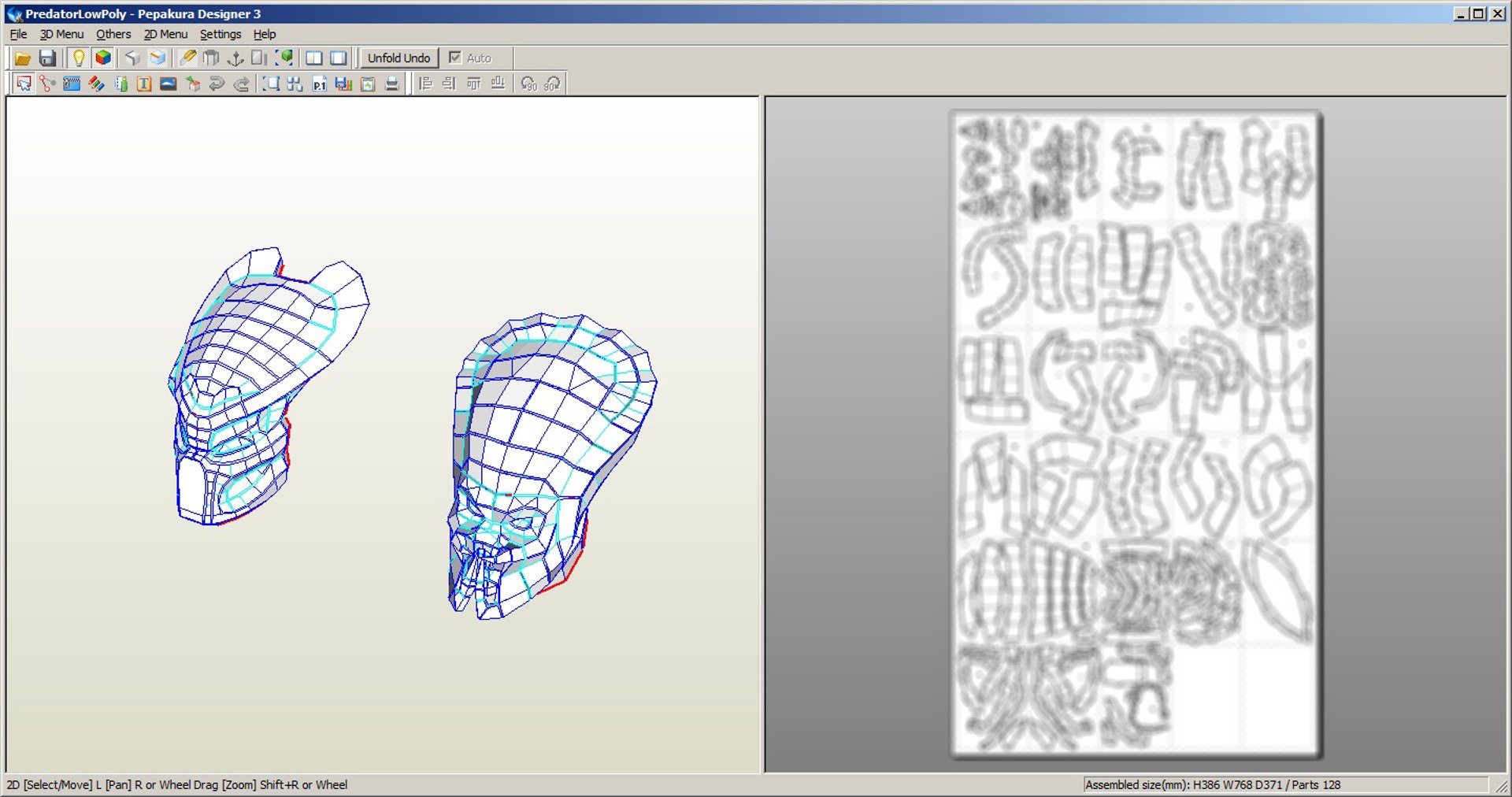Viewport: 1512px width, 797px height.
Task: Click the Open file folder icon
Action: 23,58
